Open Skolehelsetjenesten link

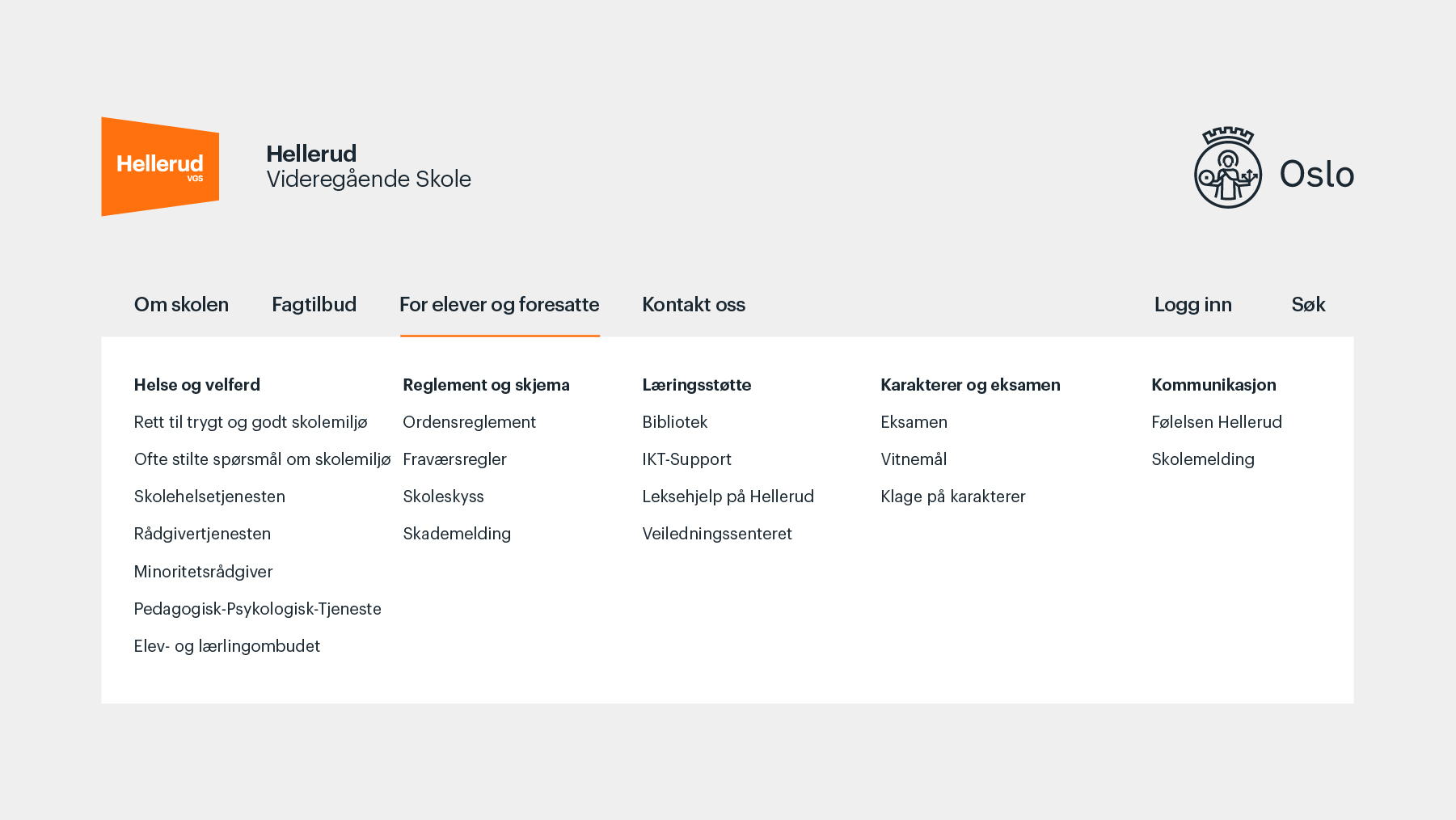click(x=209, y=497)
